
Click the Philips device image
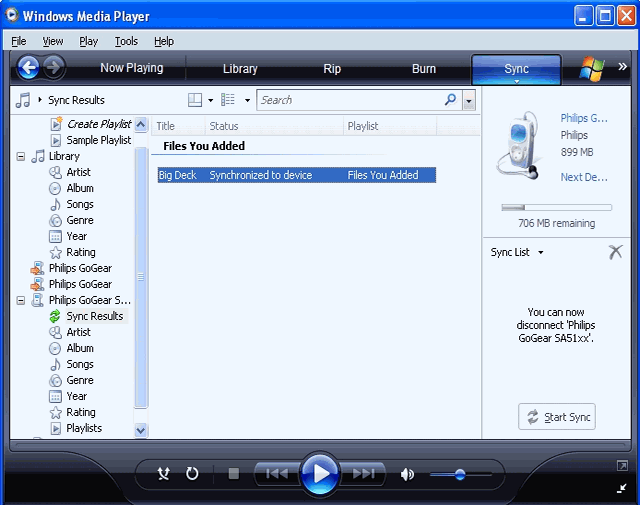519,146
